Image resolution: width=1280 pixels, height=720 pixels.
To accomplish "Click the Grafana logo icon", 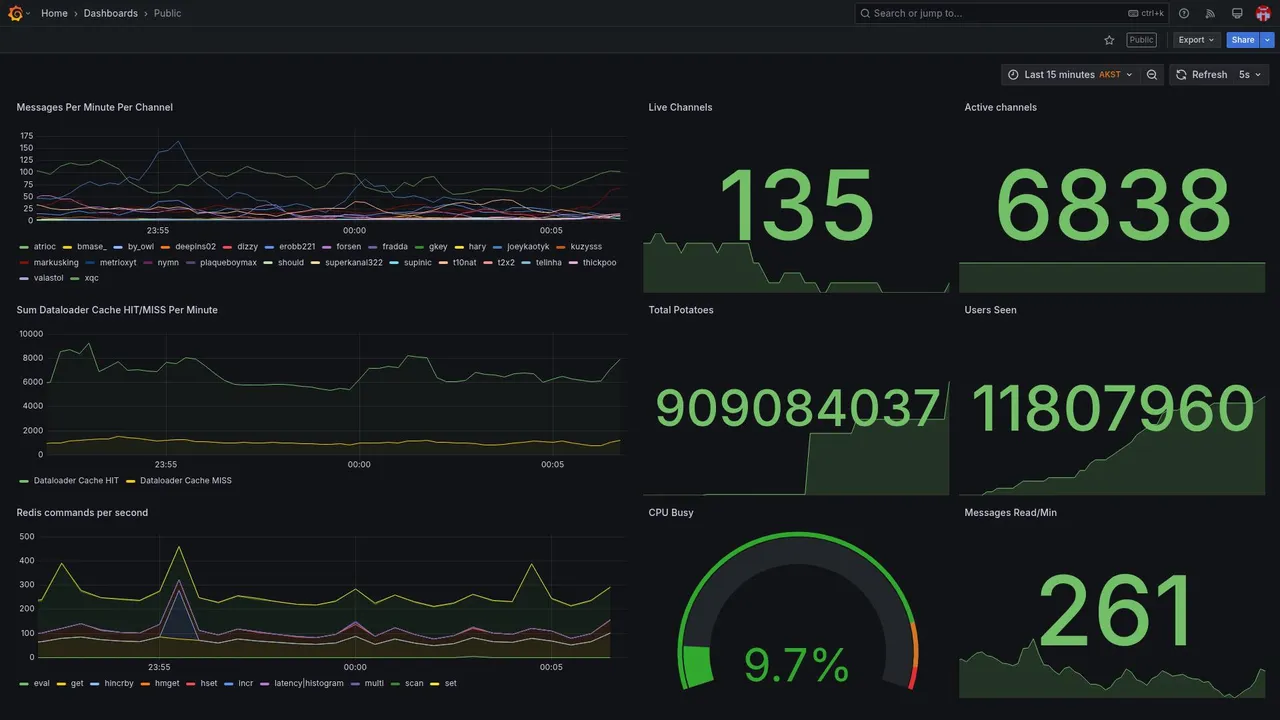I will [15, 13].
